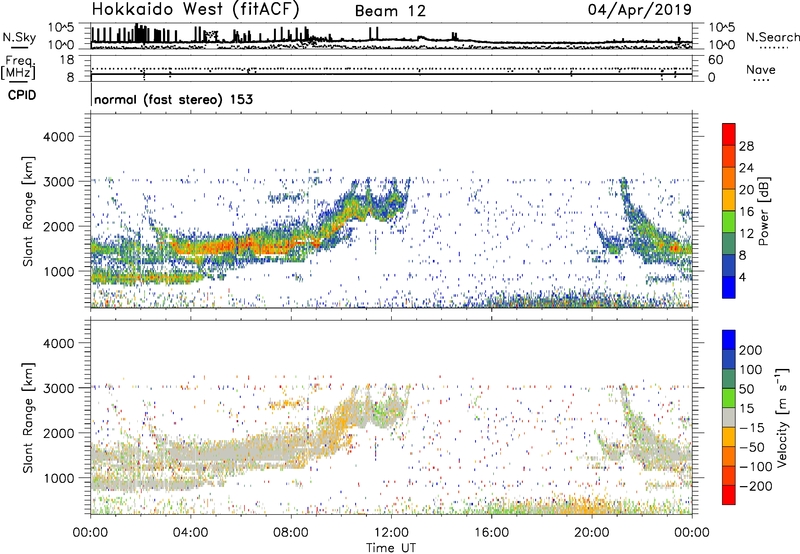Click the blue swatch in Power colorbar
This screenshot has width=800, height=554.
point(729,287)
